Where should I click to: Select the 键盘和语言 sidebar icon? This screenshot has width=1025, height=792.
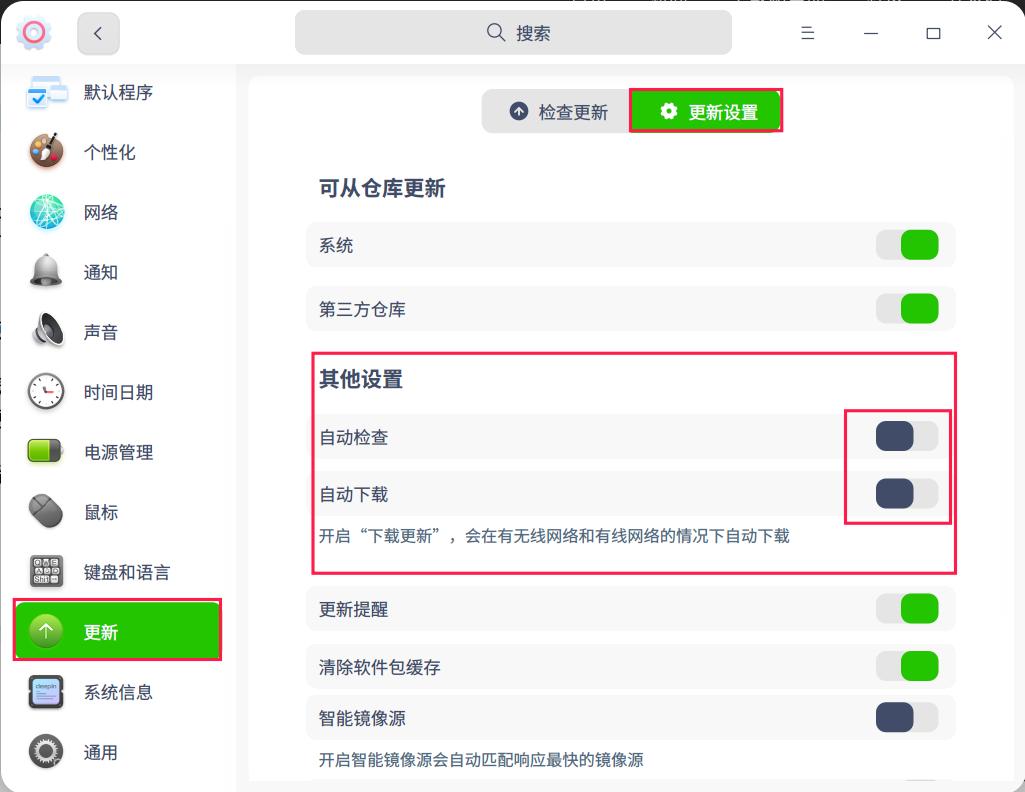coord(46,572)
